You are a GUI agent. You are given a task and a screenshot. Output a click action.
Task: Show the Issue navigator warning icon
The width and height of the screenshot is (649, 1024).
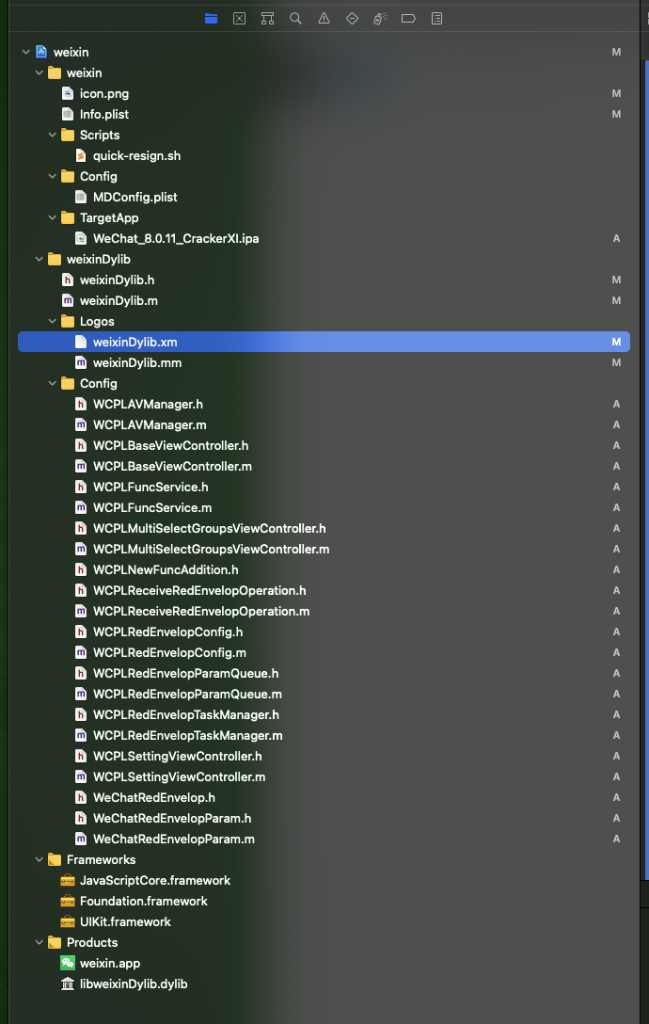(323, 18)
